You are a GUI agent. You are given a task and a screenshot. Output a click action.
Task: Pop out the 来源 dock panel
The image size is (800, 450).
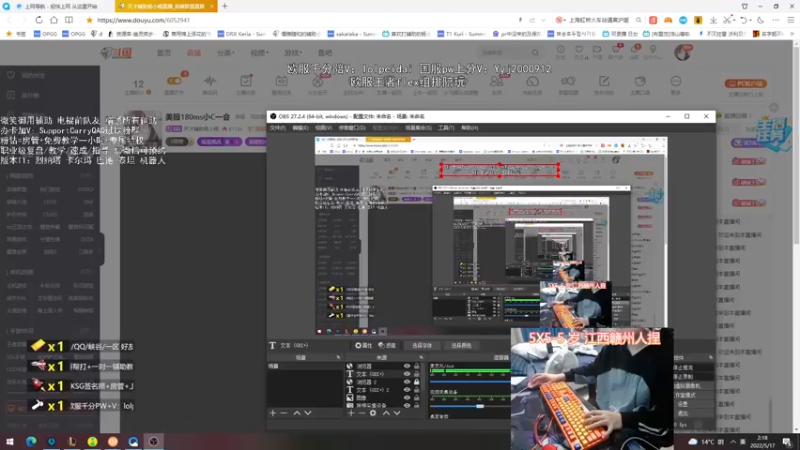pyautogui.click(x=421, y=358)
